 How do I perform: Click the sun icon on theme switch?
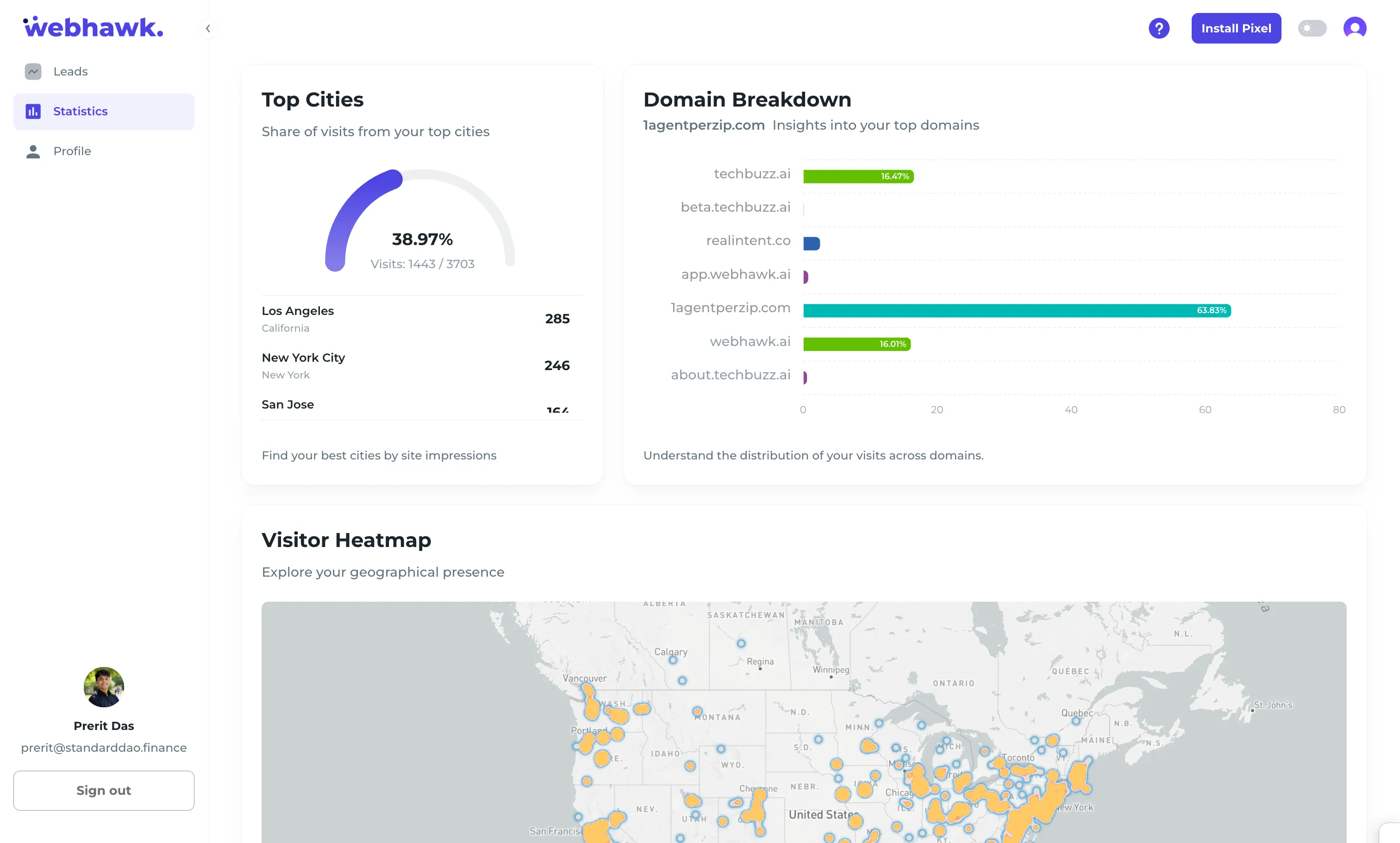point(1307,28)
